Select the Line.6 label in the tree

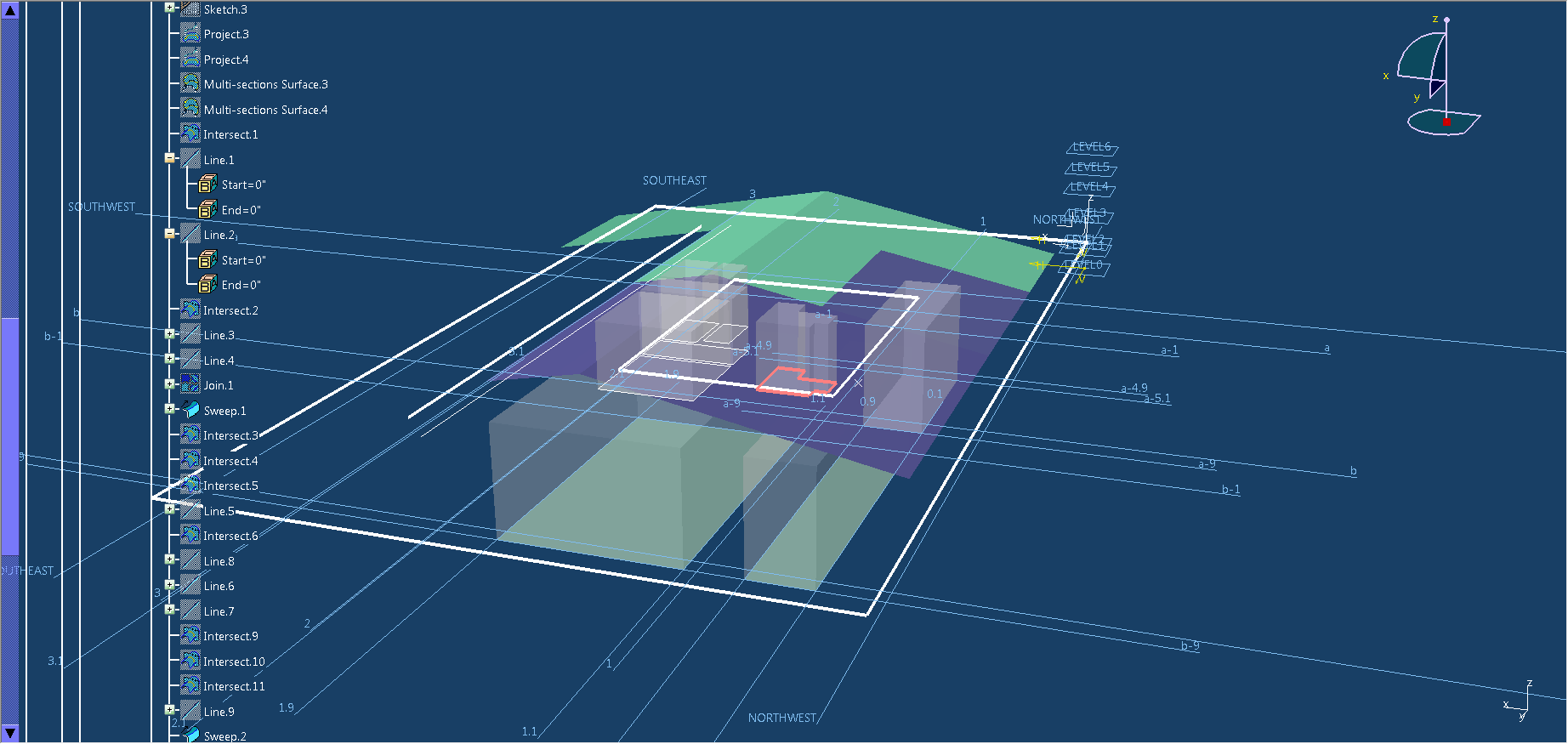tap(219, 586)
